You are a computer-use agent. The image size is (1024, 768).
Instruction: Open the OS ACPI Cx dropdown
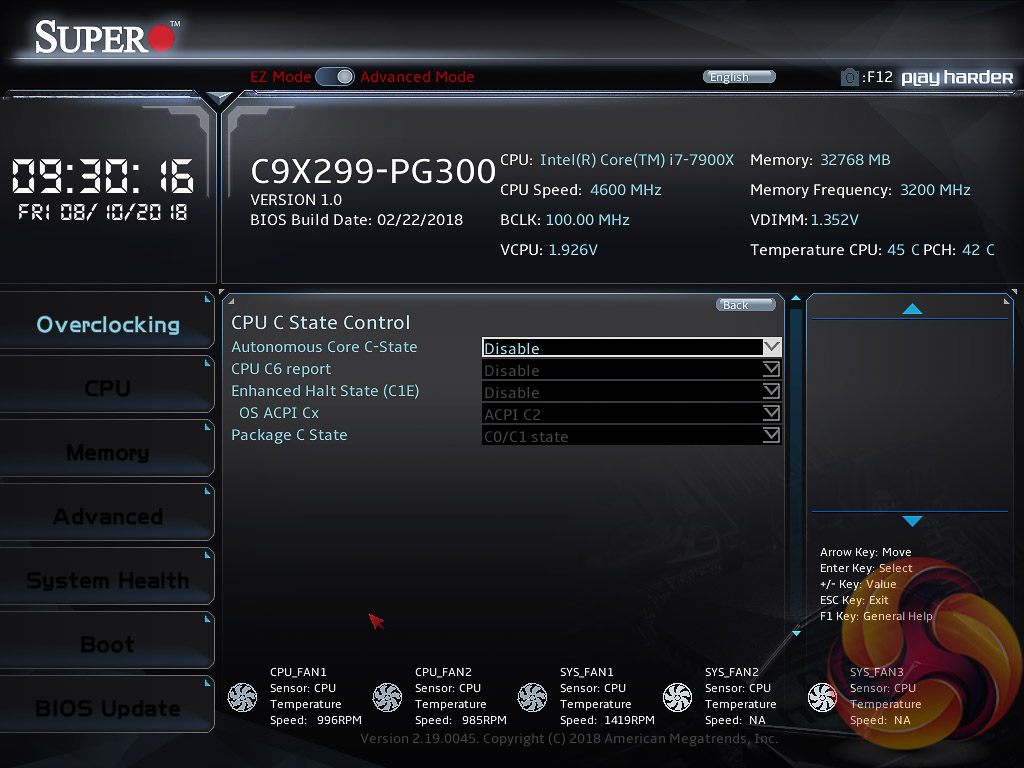[632, 414]
